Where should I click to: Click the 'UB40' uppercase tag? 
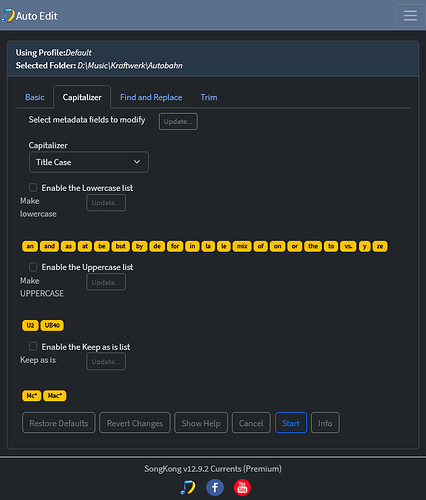coord(52,325)
